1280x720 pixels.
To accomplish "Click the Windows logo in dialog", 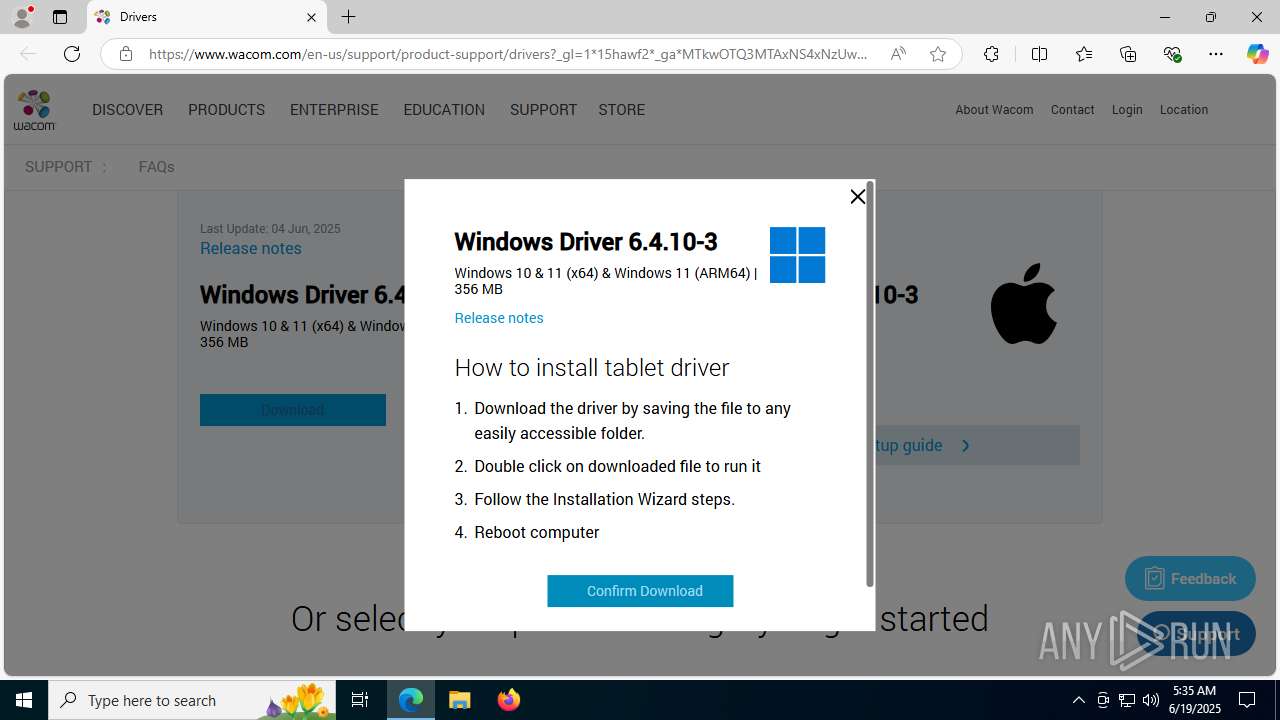I will click(x=797, y=255).
